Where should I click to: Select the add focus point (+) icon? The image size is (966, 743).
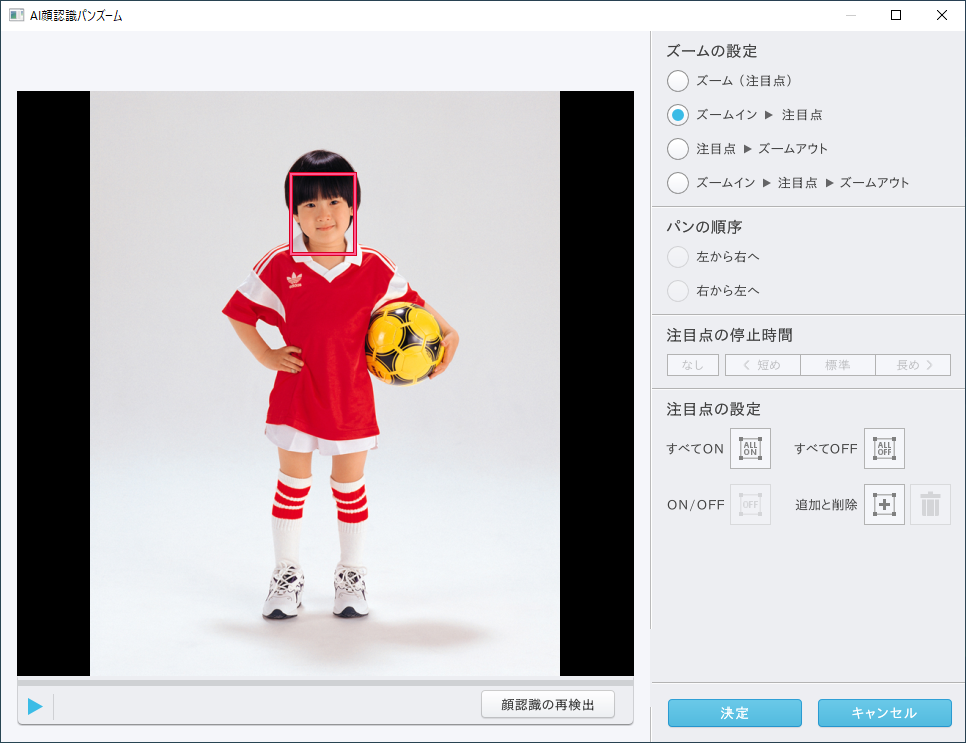click(883, 504)
